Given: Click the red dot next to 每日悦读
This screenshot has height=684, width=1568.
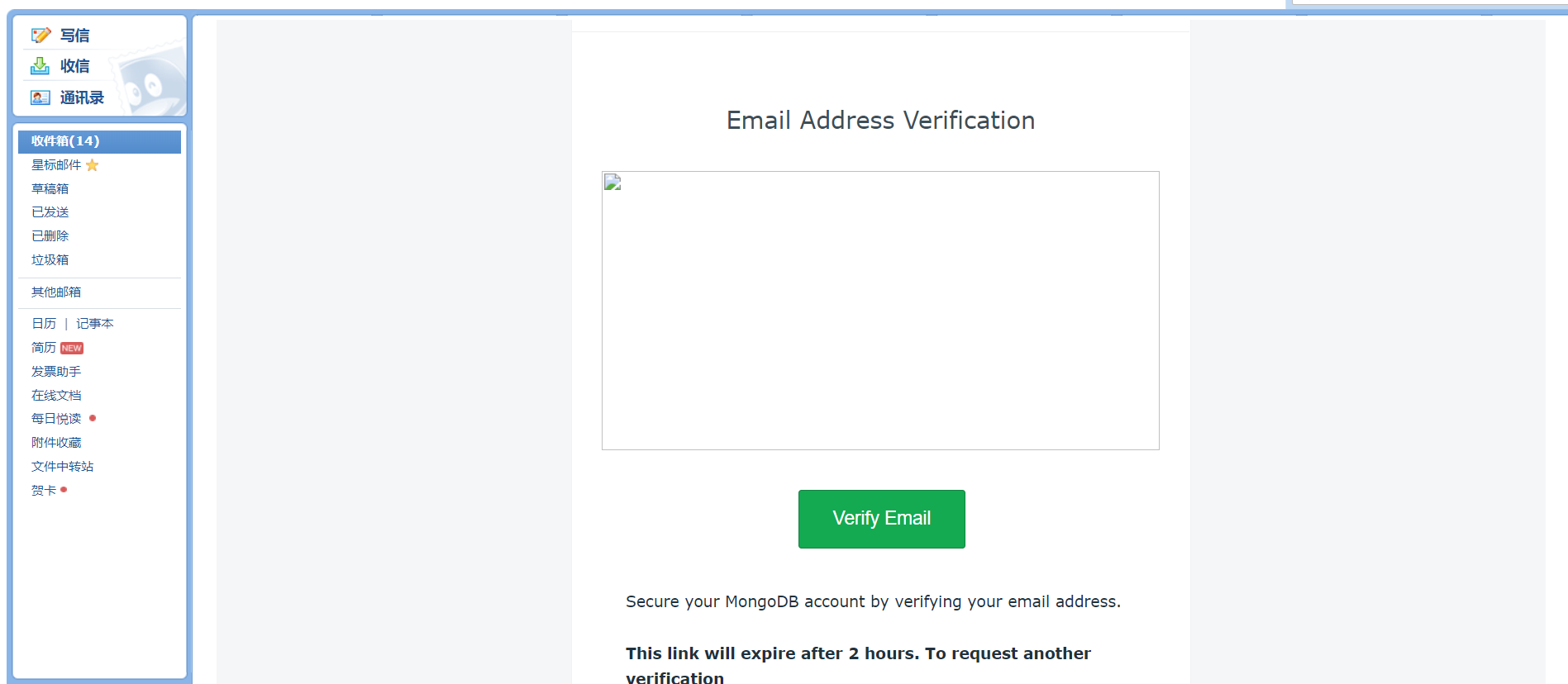Looking at the screenshot, I should coord(93,418).
